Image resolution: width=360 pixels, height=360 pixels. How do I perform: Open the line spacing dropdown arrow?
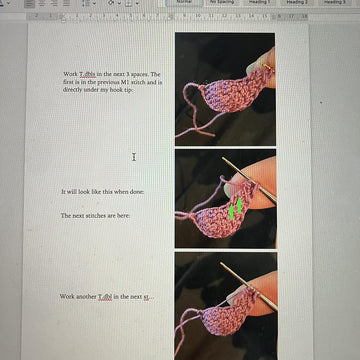click(94, 3)
